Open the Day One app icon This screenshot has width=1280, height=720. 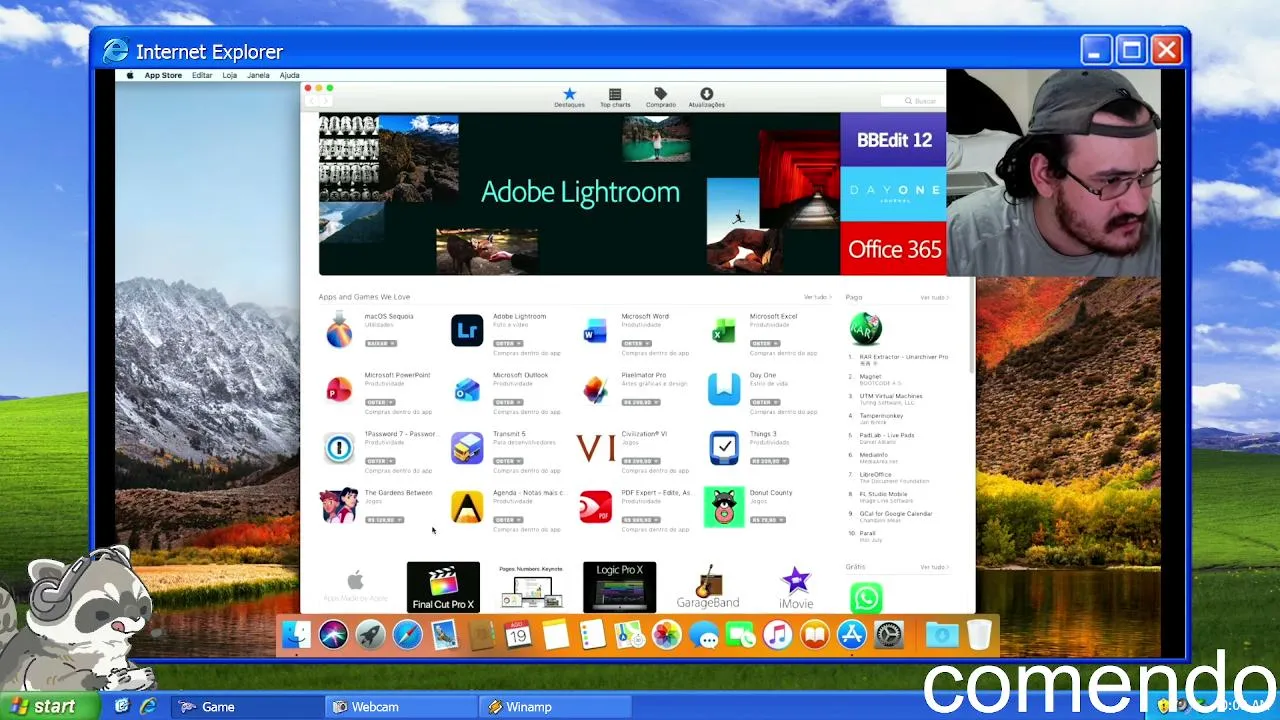tap(724, 389)
